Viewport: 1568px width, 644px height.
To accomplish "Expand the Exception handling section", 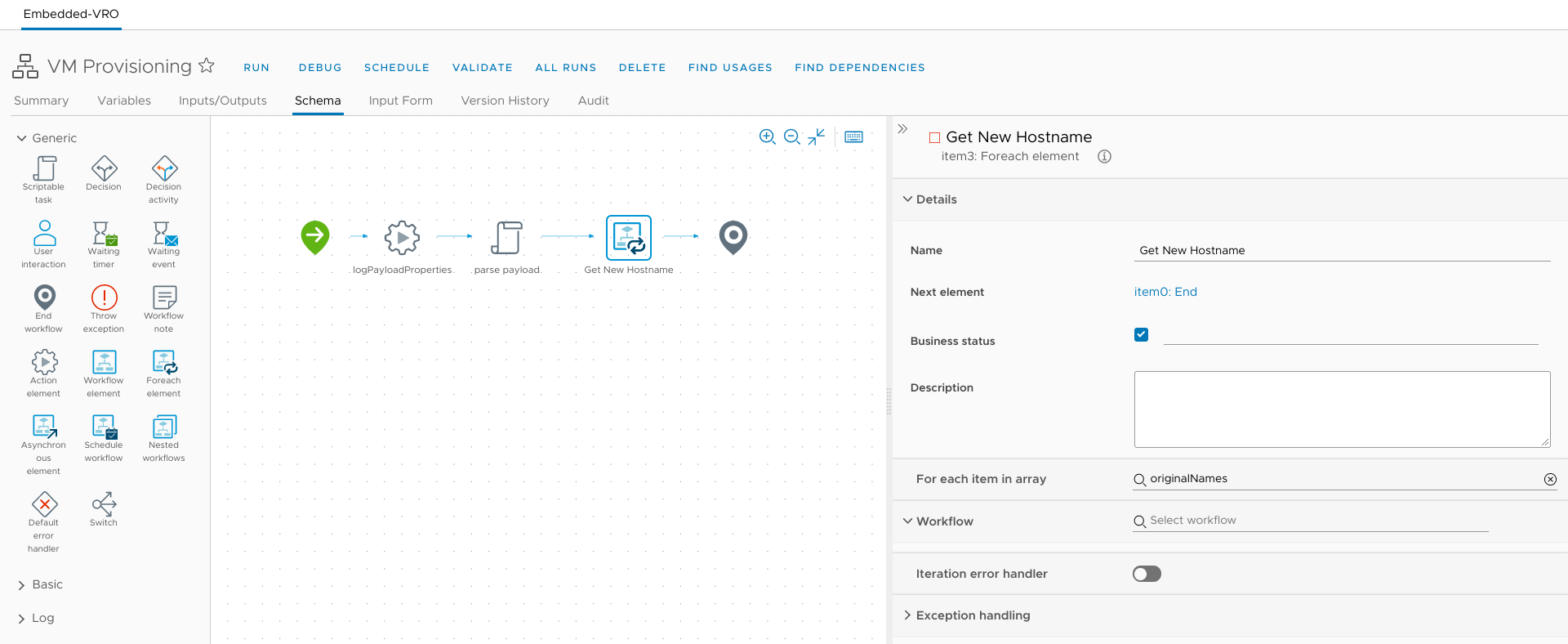I will (907, 615).
